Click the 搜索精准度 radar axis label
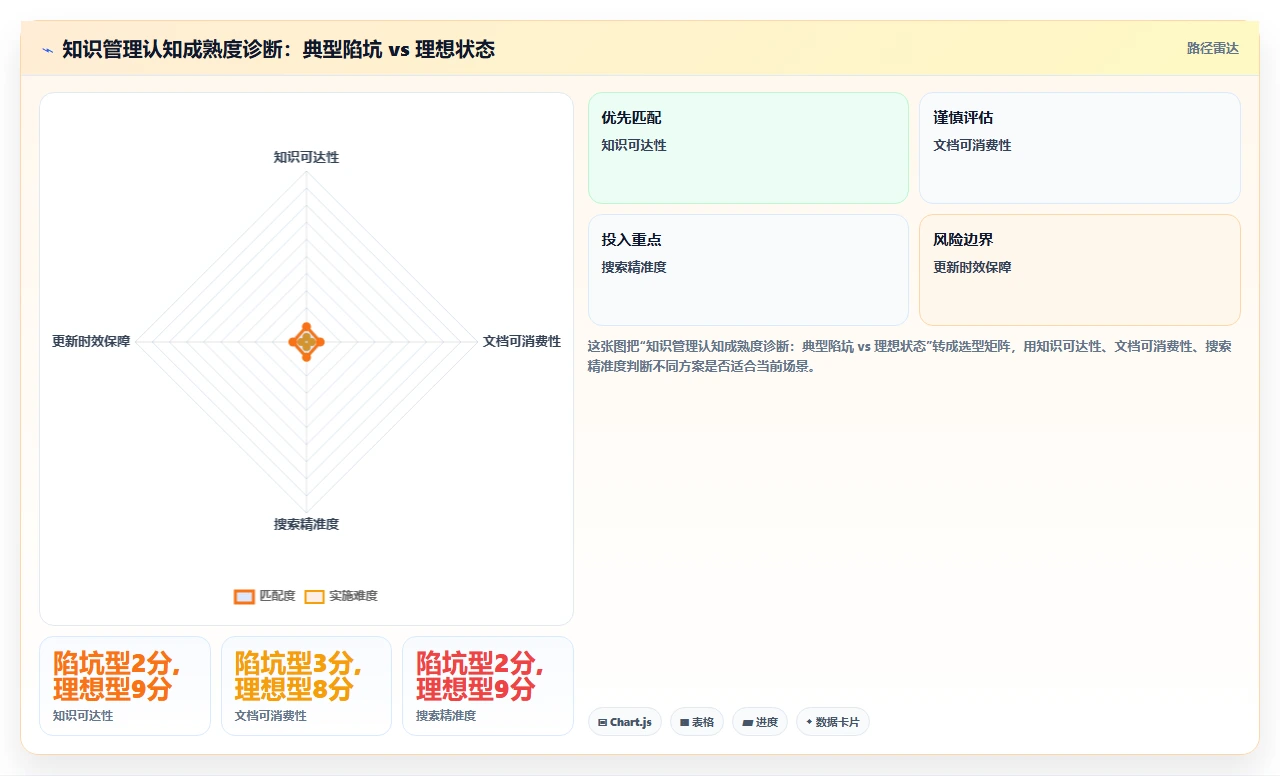Viewport: 1280px width, 776px height. coord(306,524)
